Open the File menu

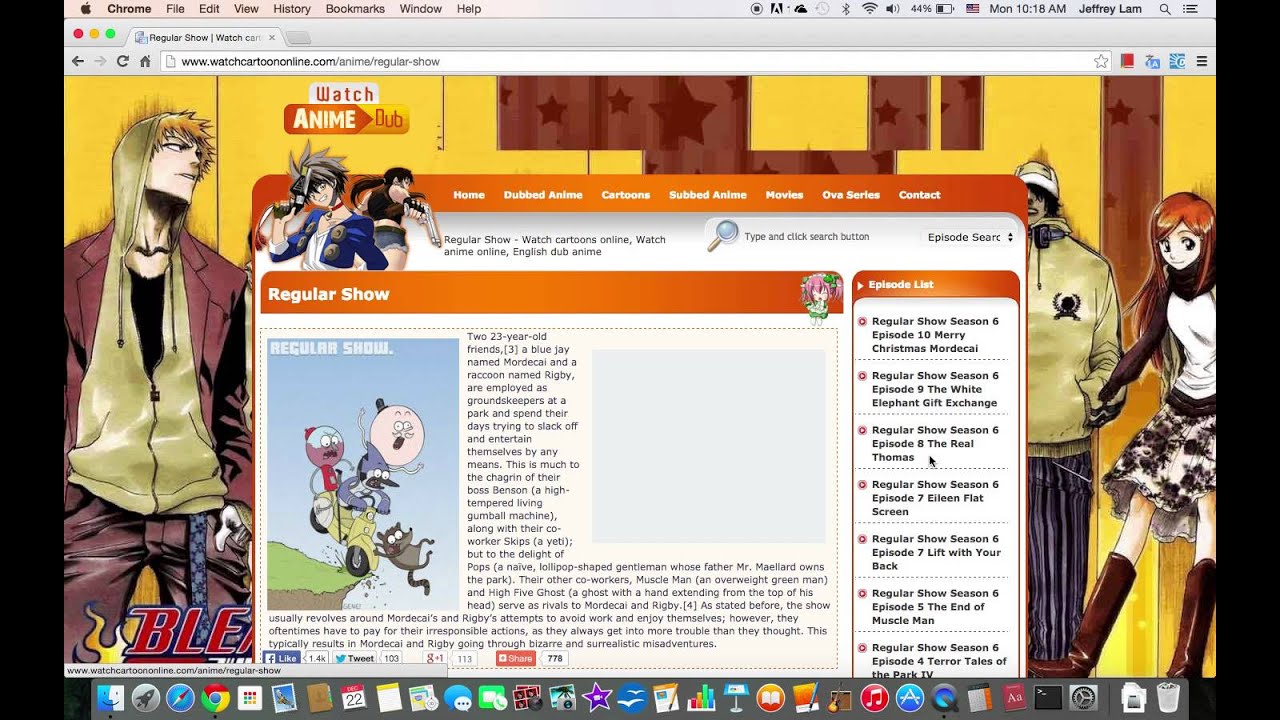(175, 9)
